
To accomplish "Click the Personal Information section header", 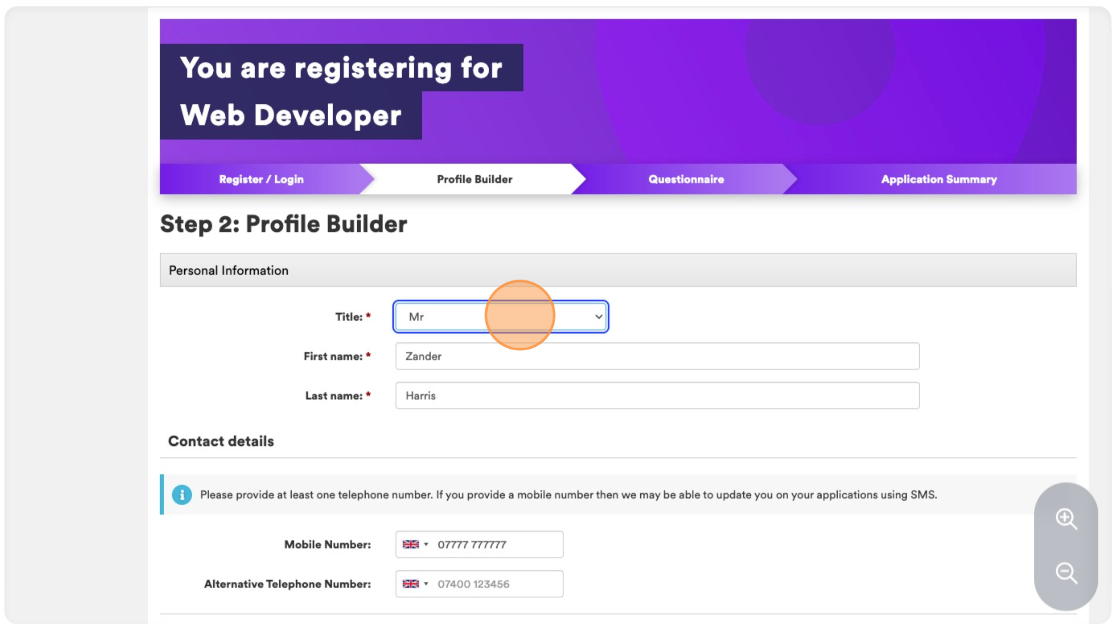I will pyautogui.click(x=618, y=271).
